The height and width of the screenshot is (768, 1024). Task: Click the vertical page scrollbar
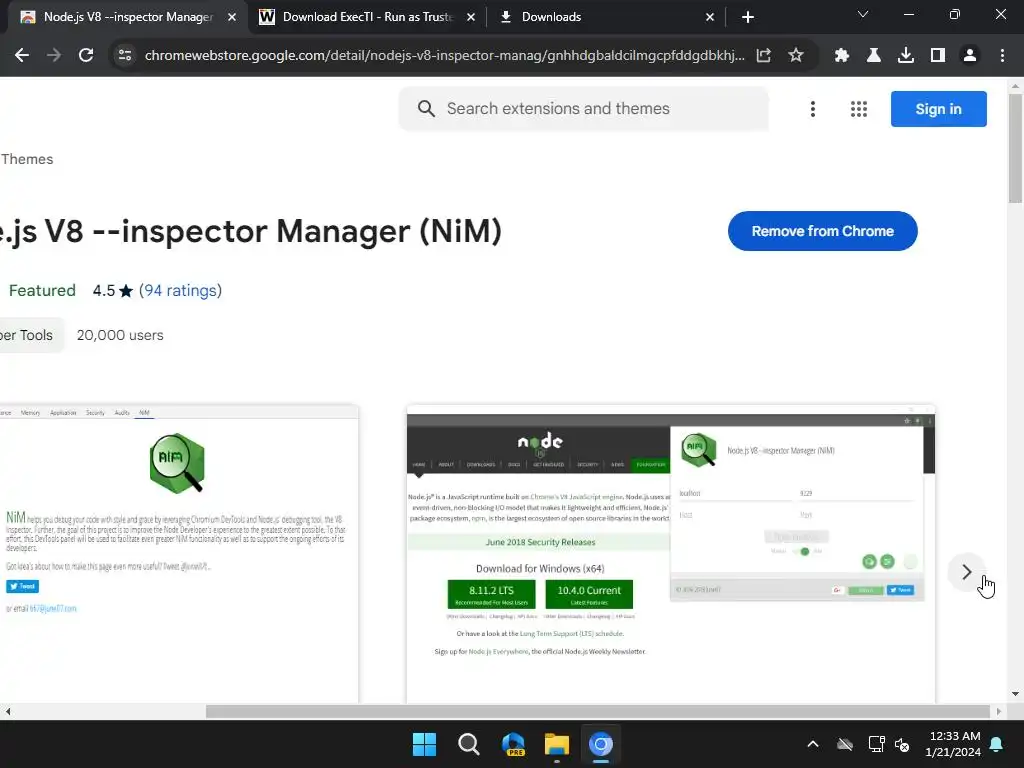(x=1015, y=148)
